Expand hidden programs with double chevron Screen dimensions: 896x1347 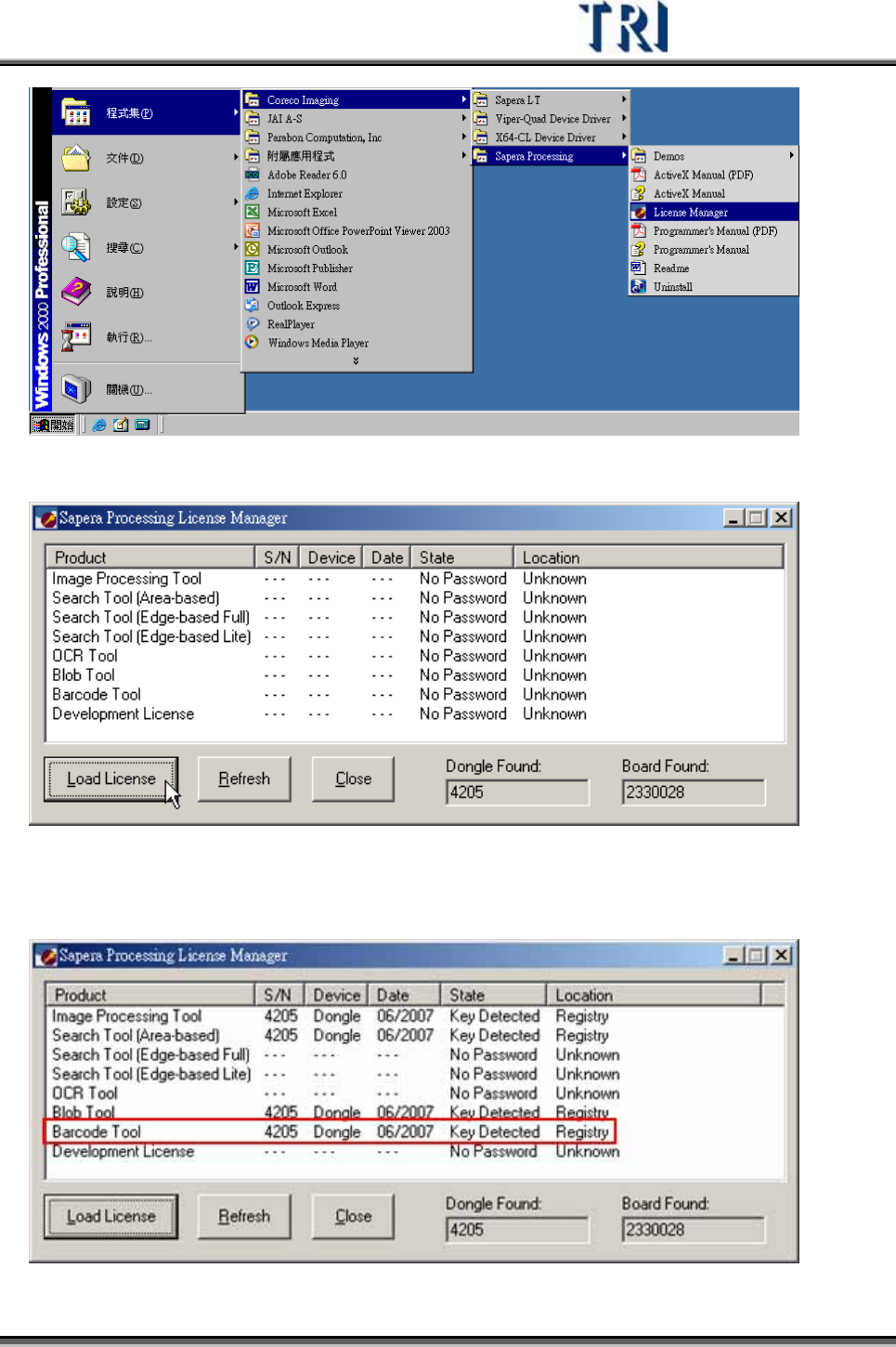356,360
